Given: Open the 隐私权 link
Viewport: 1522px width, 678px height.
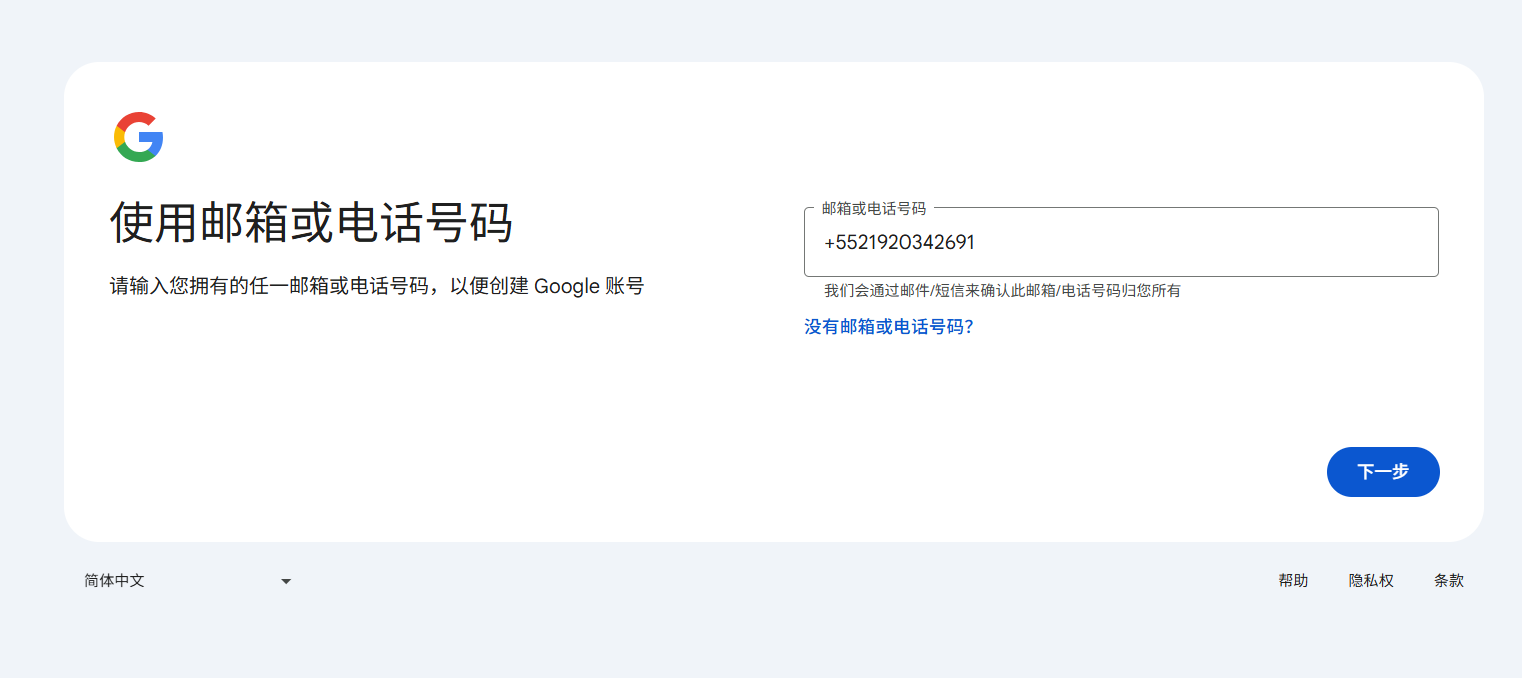Looking at the screenshot, I should click(x=1371, y=581).
